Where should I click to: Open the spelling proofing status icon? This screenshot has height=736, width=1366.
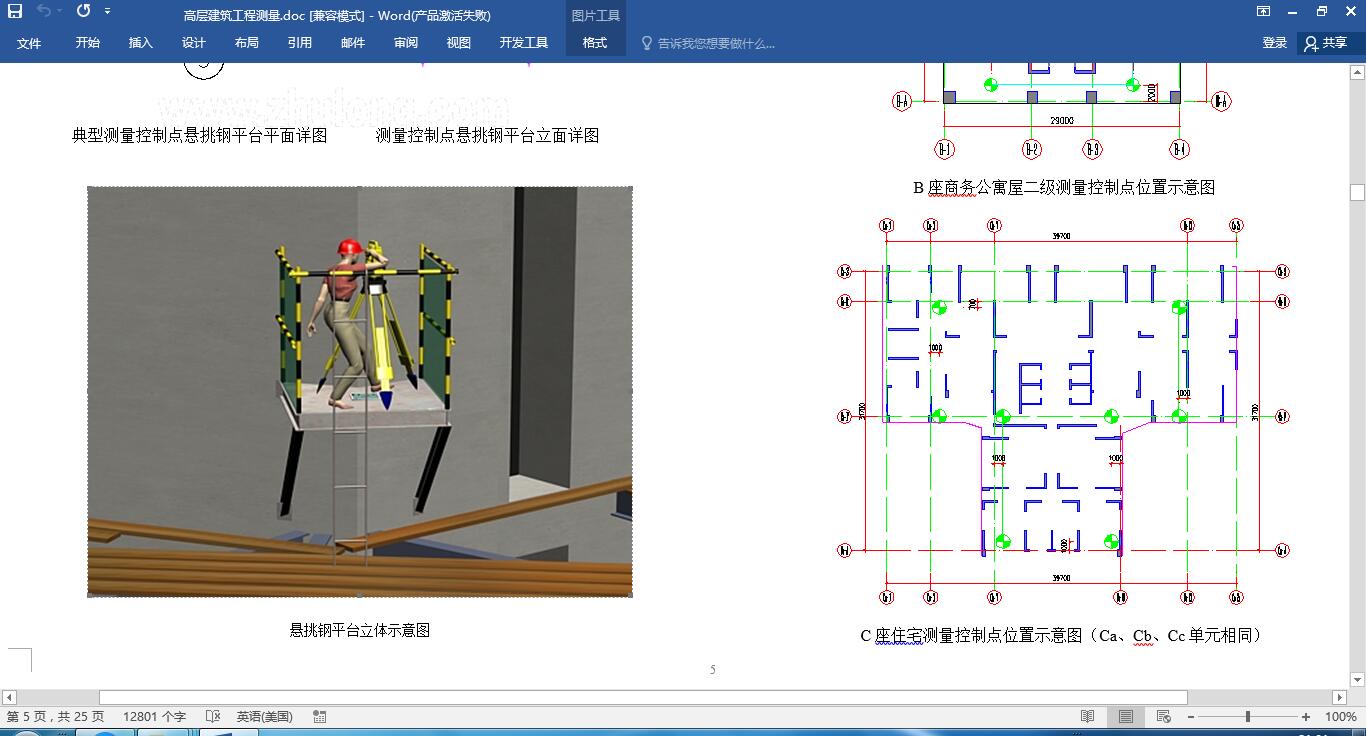(x=212, y=716)
